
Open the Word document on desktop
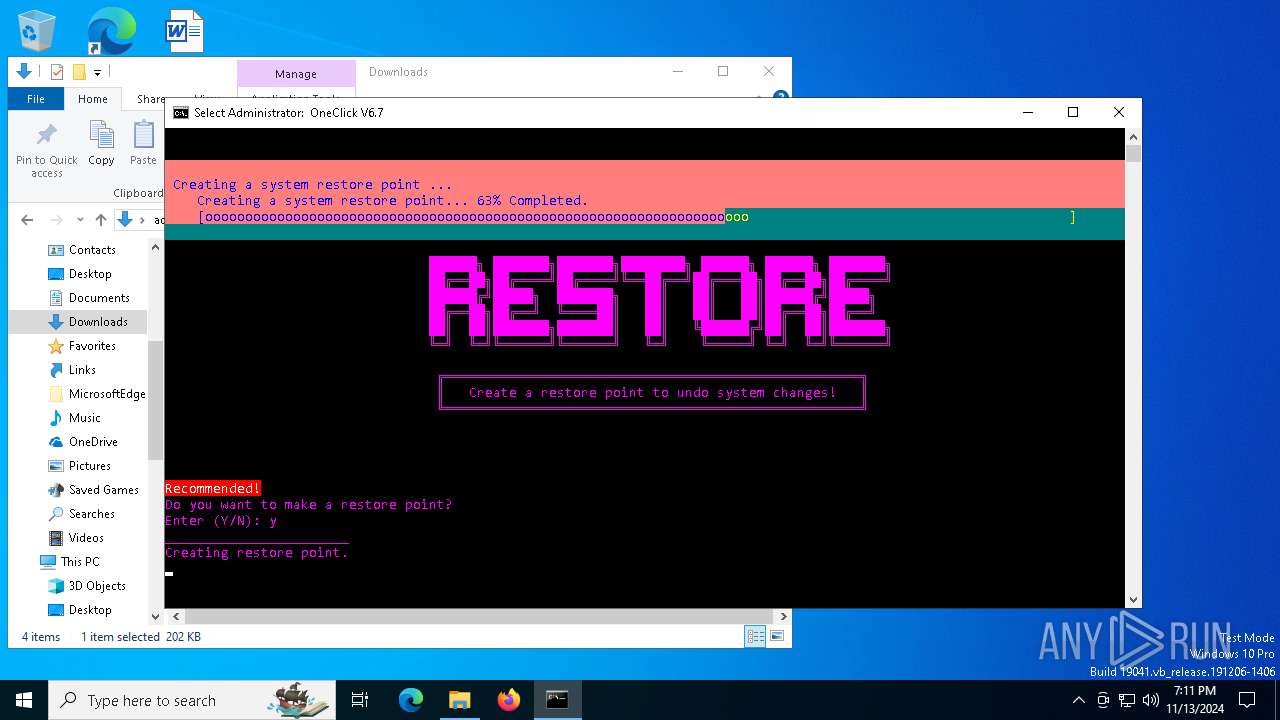(x=185, y=30)
